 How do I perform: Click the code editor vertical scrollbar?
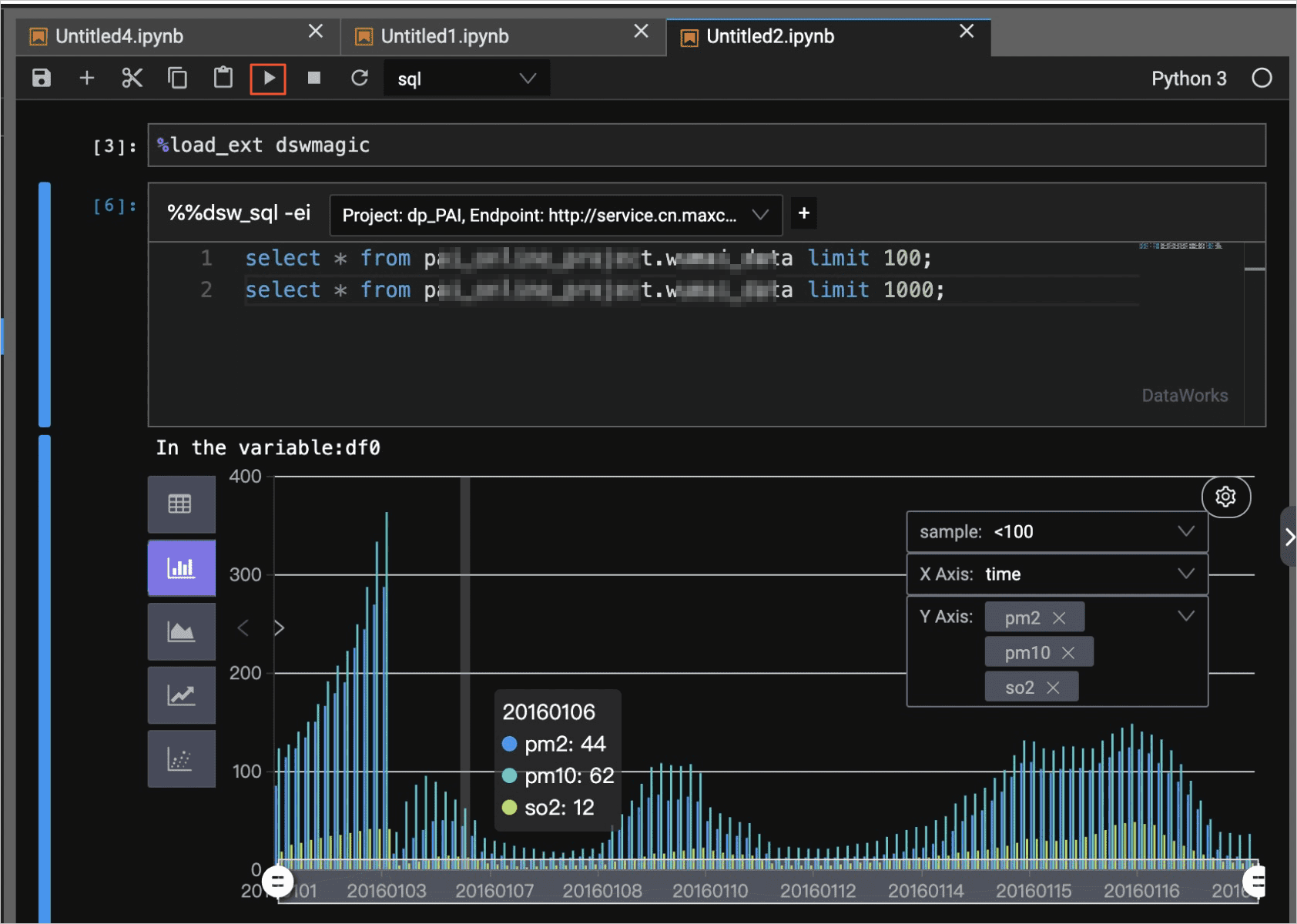[1255, 333]
